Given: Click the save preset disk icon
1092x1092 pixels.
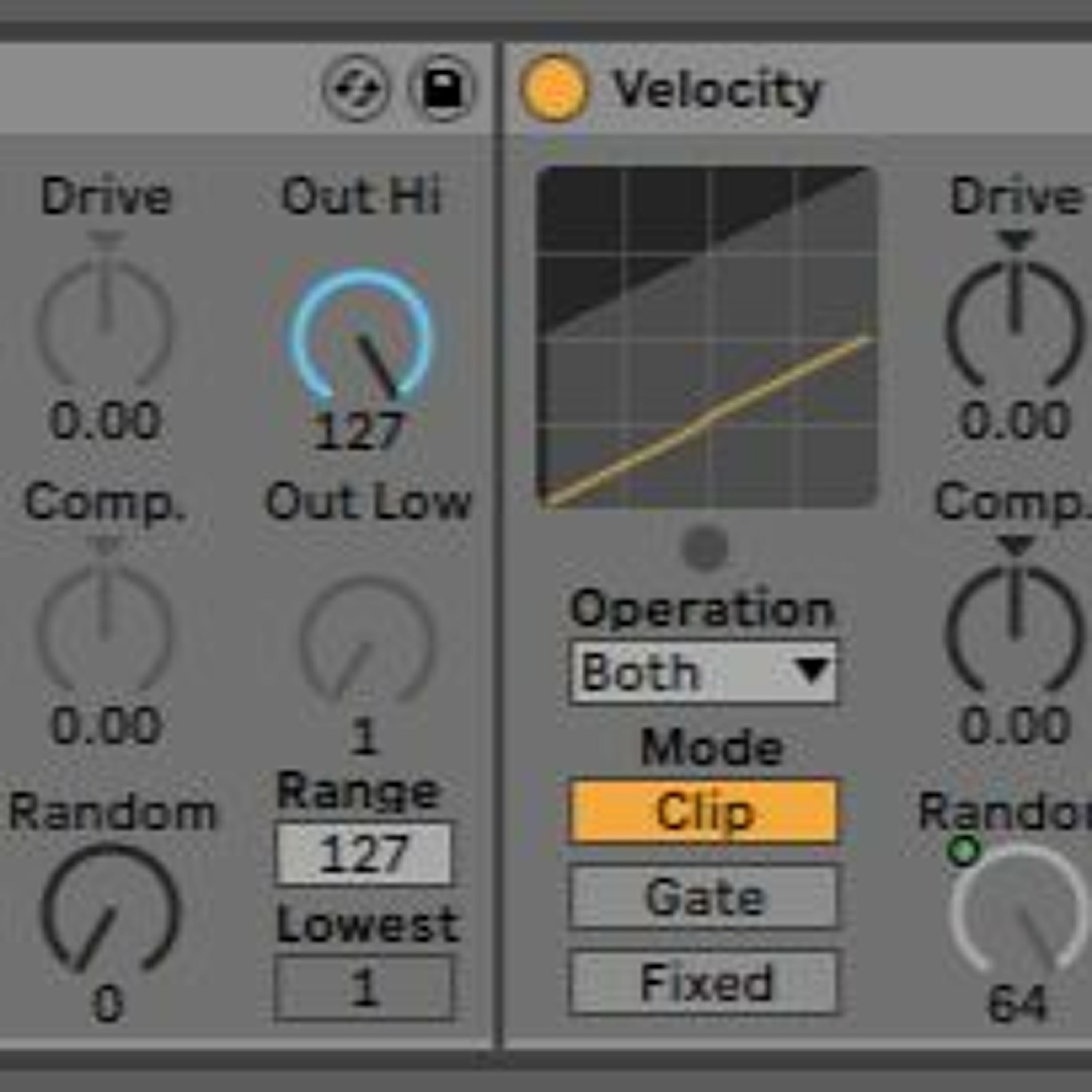Looking at the screenshot, I should click(443, 89).
